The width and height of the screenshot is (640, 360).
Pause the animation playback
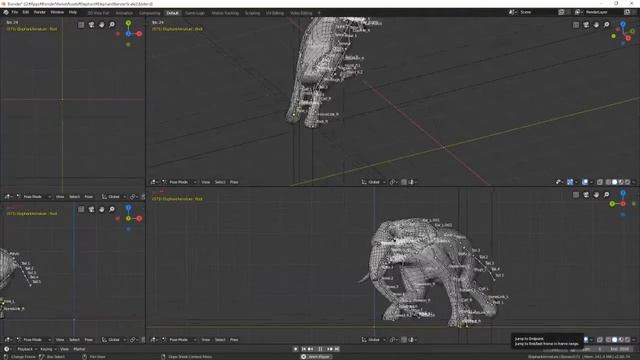click(320, 349)
